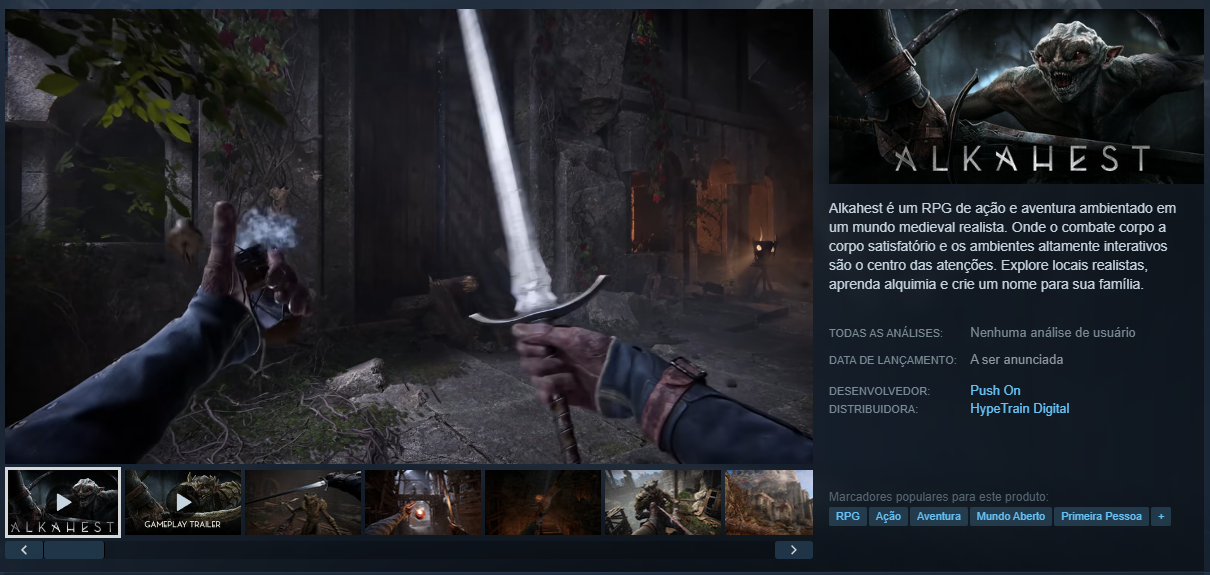Play the Gameplay Trailer thumbnail
Image resolution: width=1210 pixels, height=575 pixels.
(x=183, y=502)
